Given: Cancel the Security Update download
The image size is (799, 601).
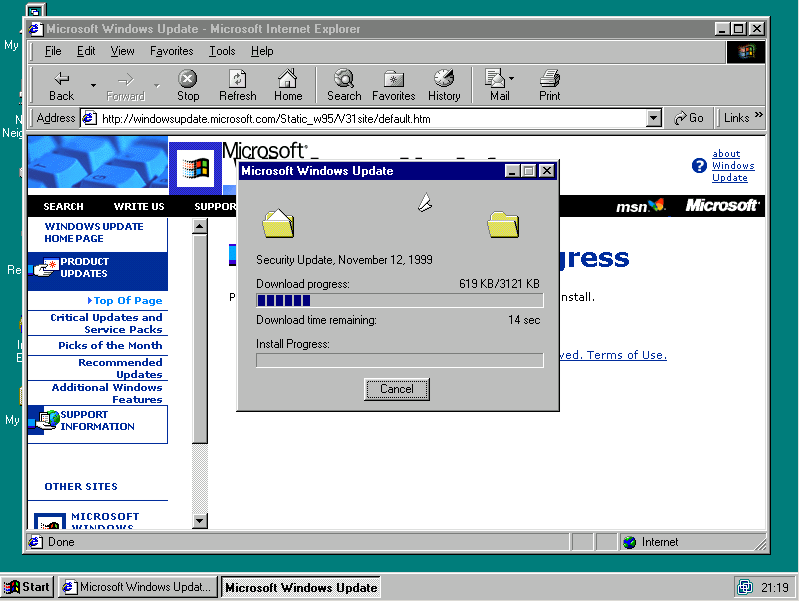Looking at the screenshot, I should tap(396, 389).
